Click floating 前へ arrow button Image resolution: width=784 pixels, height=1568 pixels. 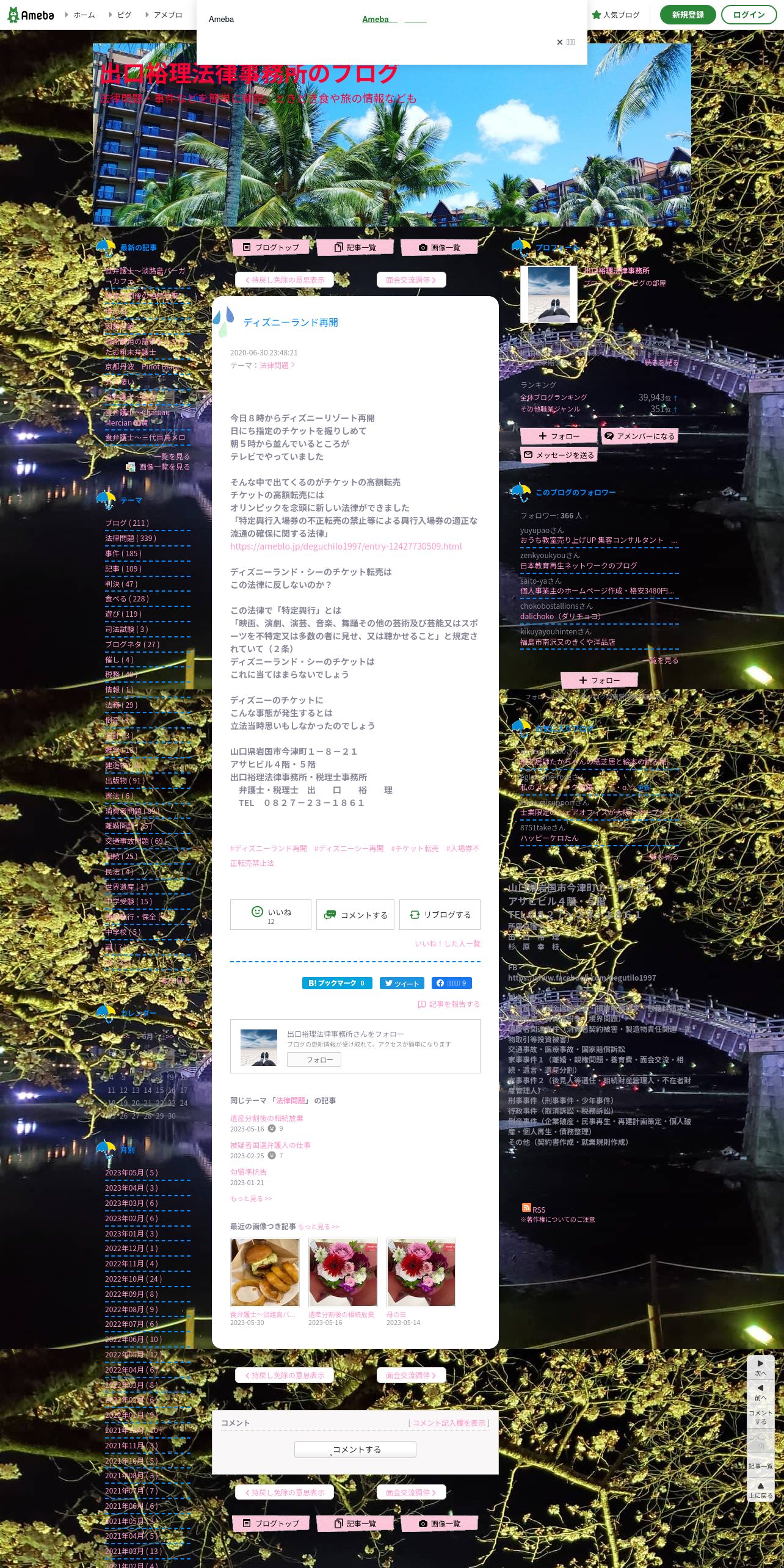pyautogui.click(x=760, y=1392)
